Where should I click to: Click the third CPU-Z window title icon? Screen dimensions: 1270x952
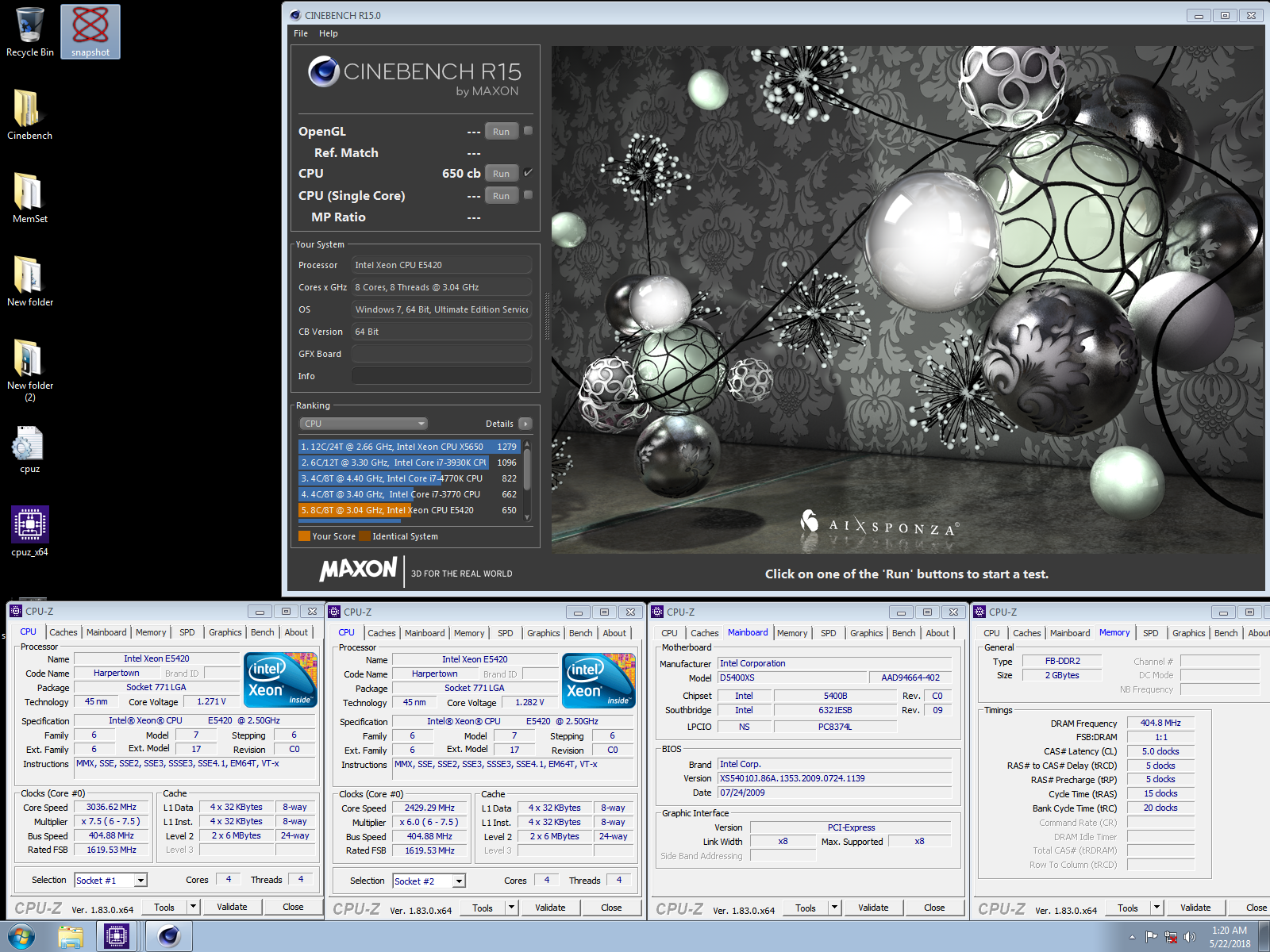click(657, 612)
